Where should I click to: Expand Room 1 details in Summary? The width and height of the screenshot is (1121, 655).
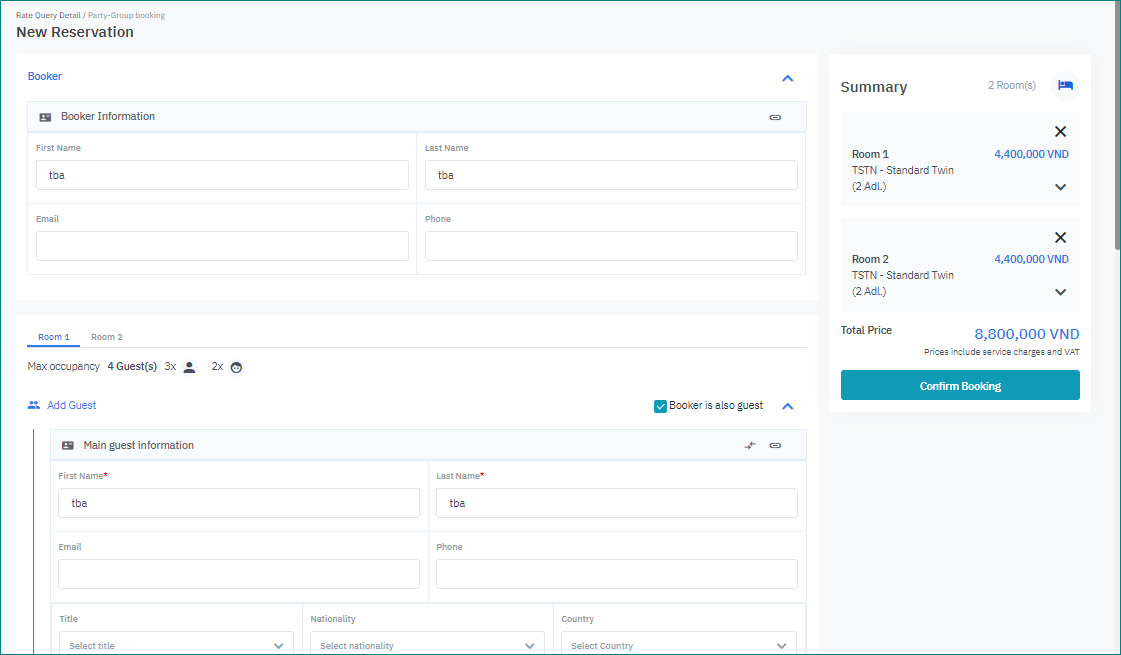pyautogui.click(x=1060, y=187)
